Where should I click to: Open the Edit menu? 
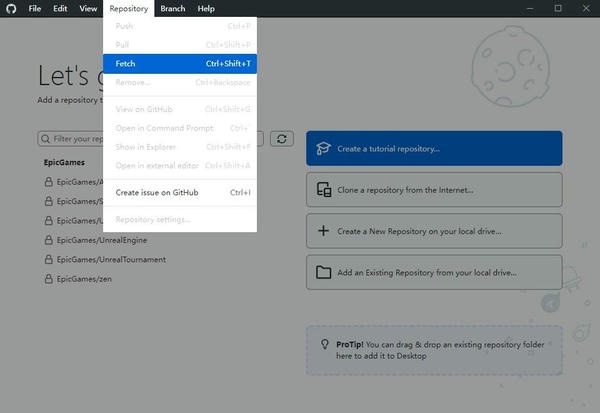click(60, 8)
